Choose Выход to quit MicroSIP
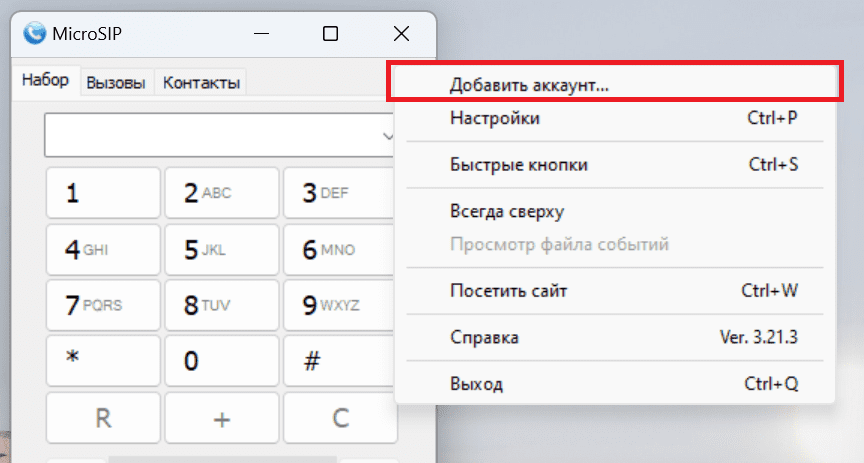 click(x=614, y=384)
